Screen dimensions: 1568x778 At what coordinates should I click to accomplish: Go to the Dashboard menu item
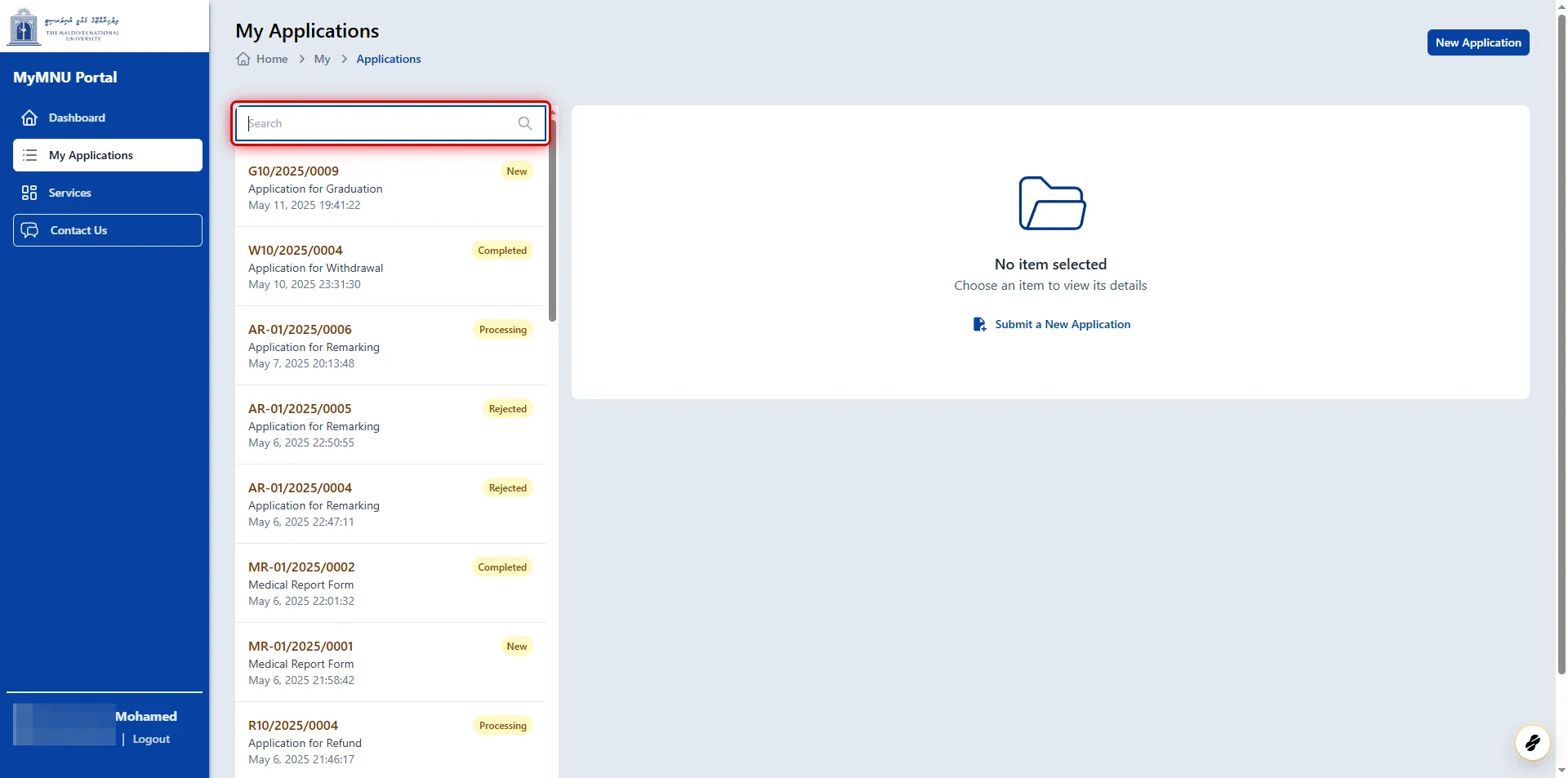(x=77, y=118)
